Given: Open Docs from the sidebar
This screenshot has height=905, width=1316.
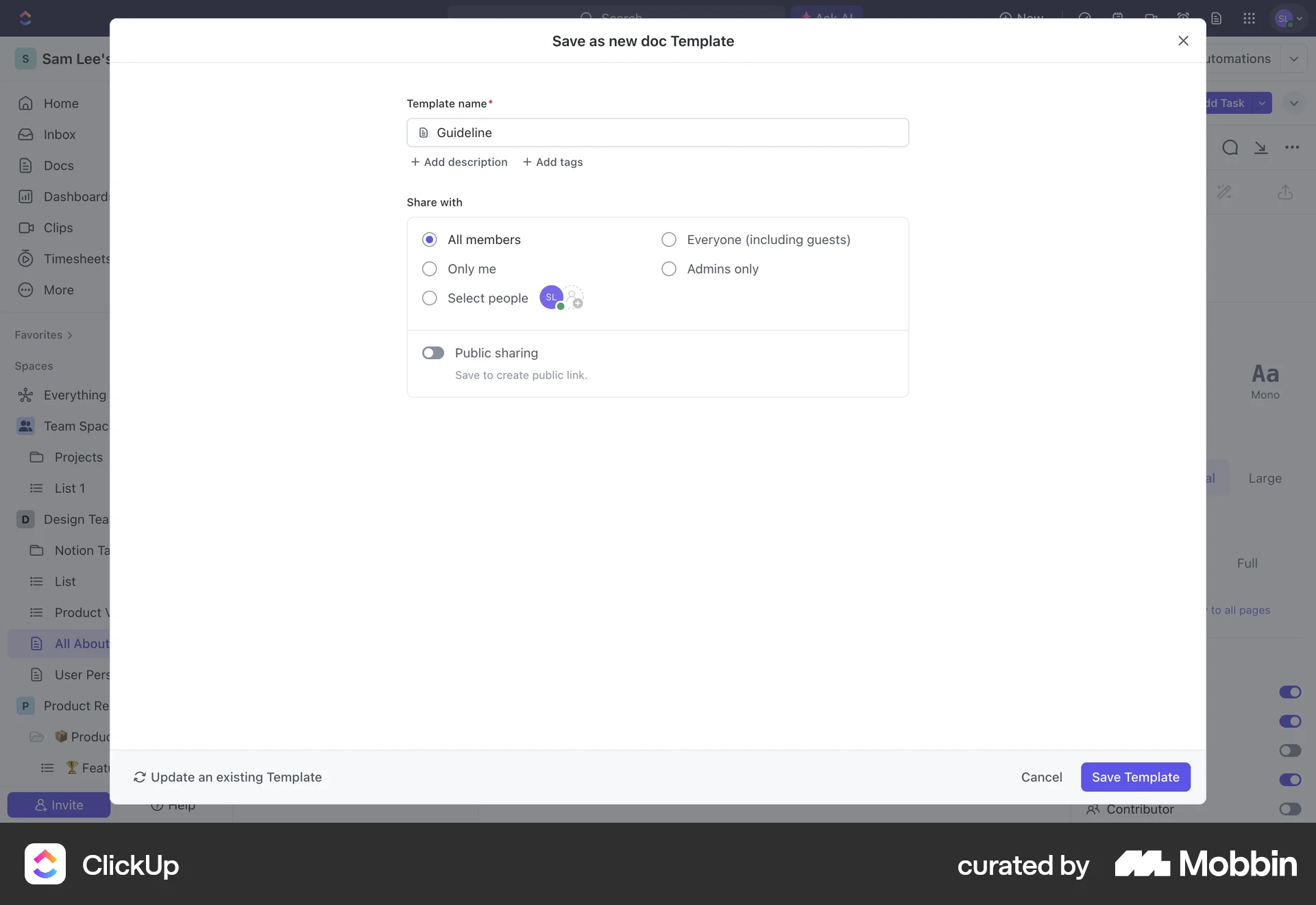Looking at the screenshot, I should tap(25, 165).
